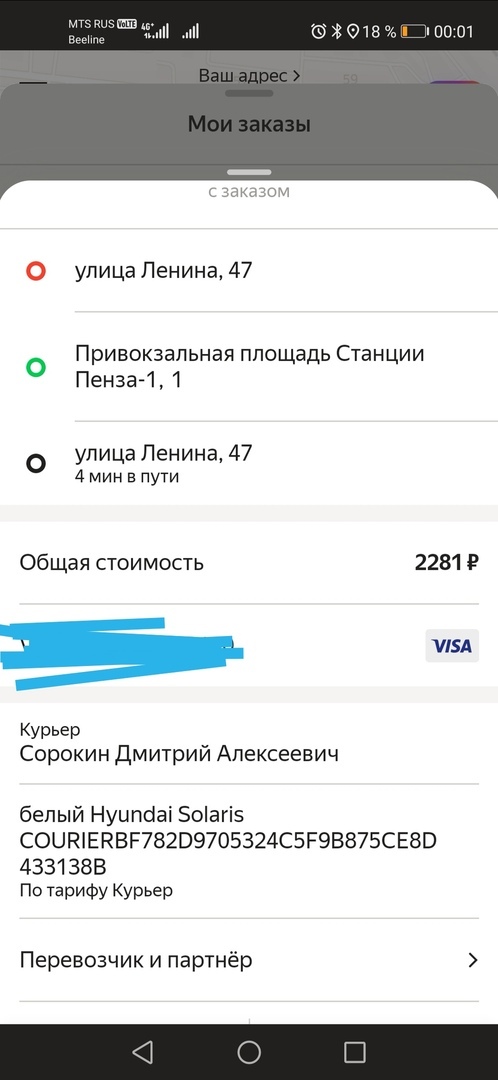
Task: Tap the Android home circle button
Action: 249,1051
